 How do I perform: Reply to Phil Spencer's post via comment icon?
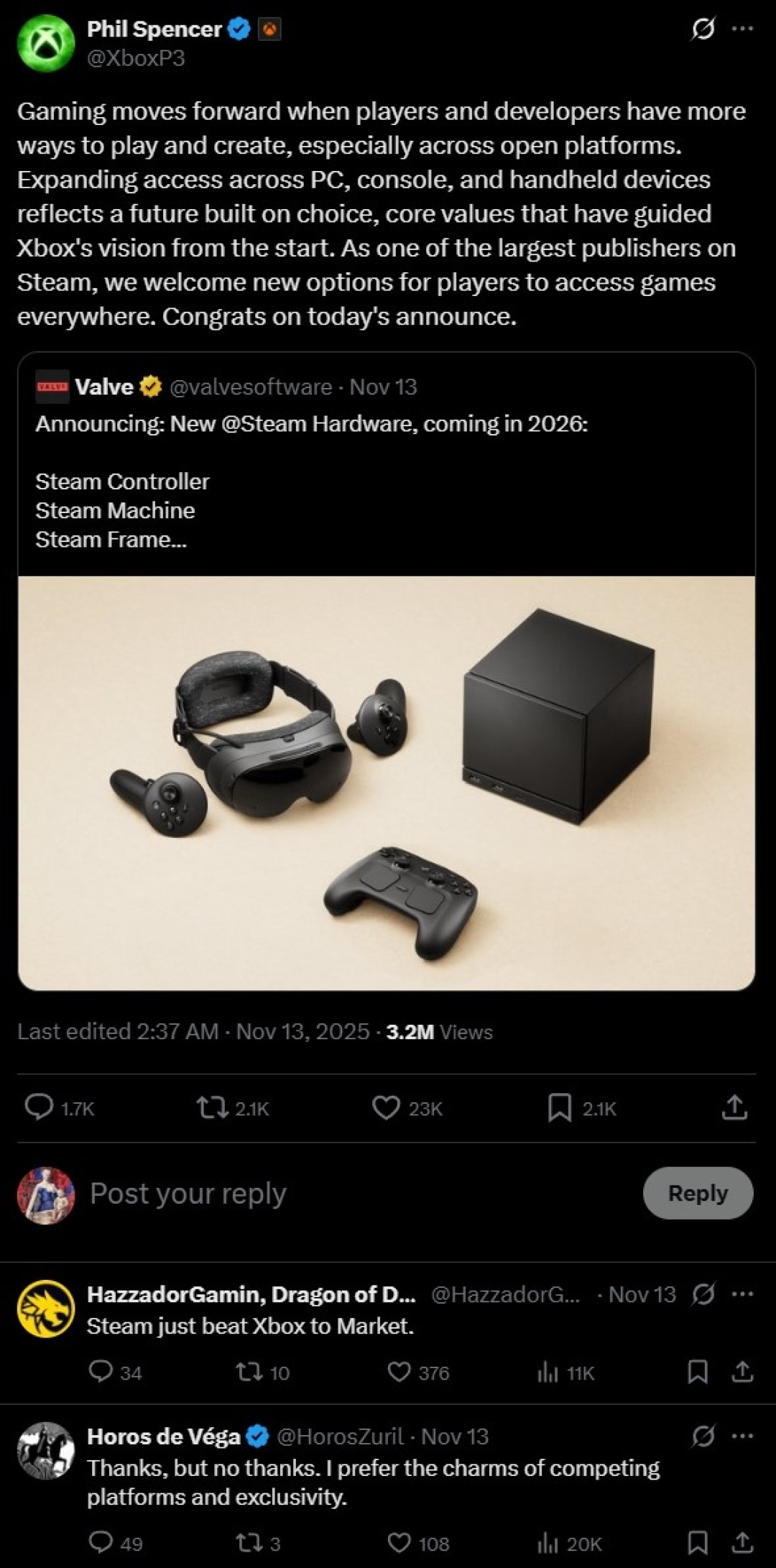(39, 1107)
